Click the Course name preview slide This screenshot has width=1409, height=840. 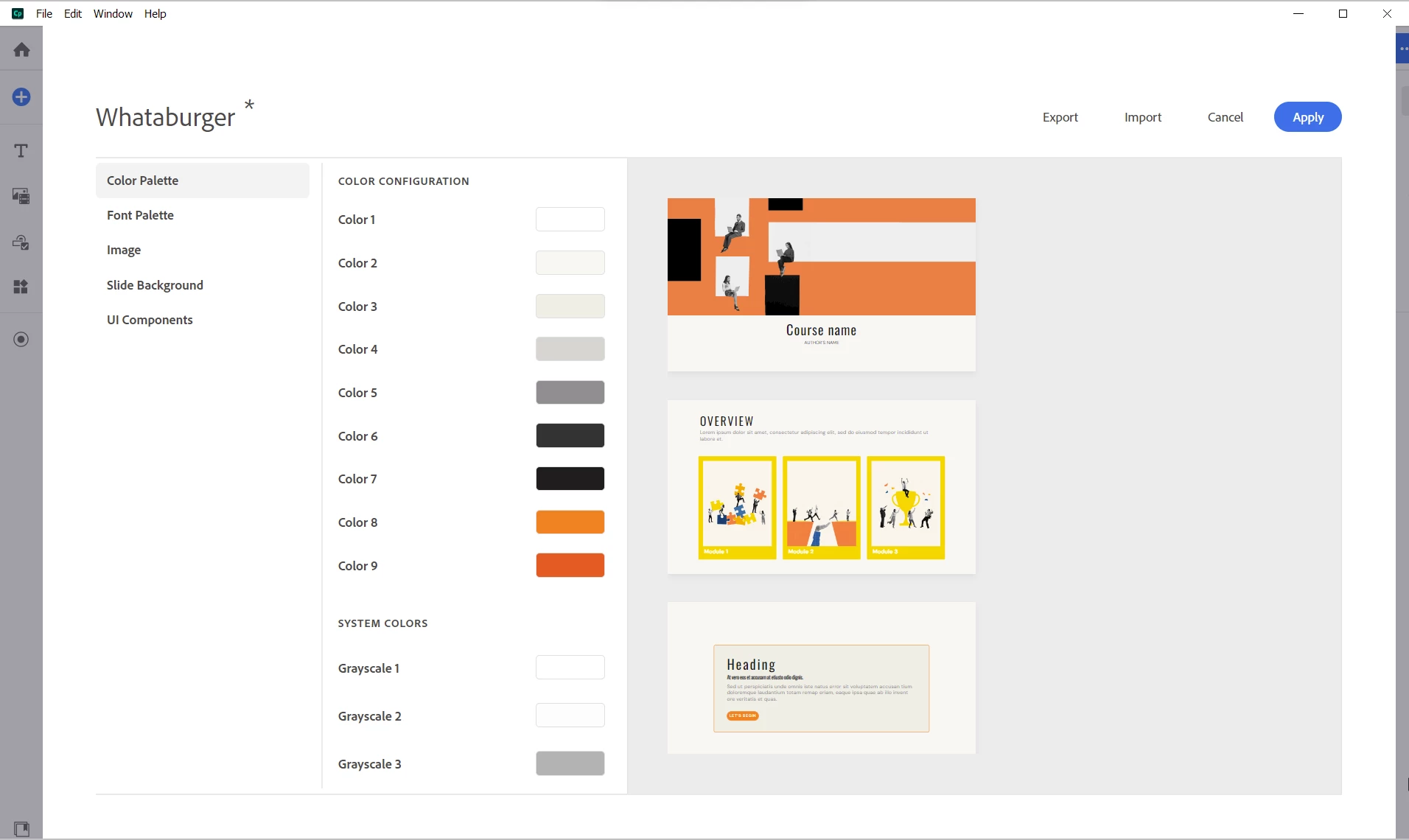(x=821, y=284)
